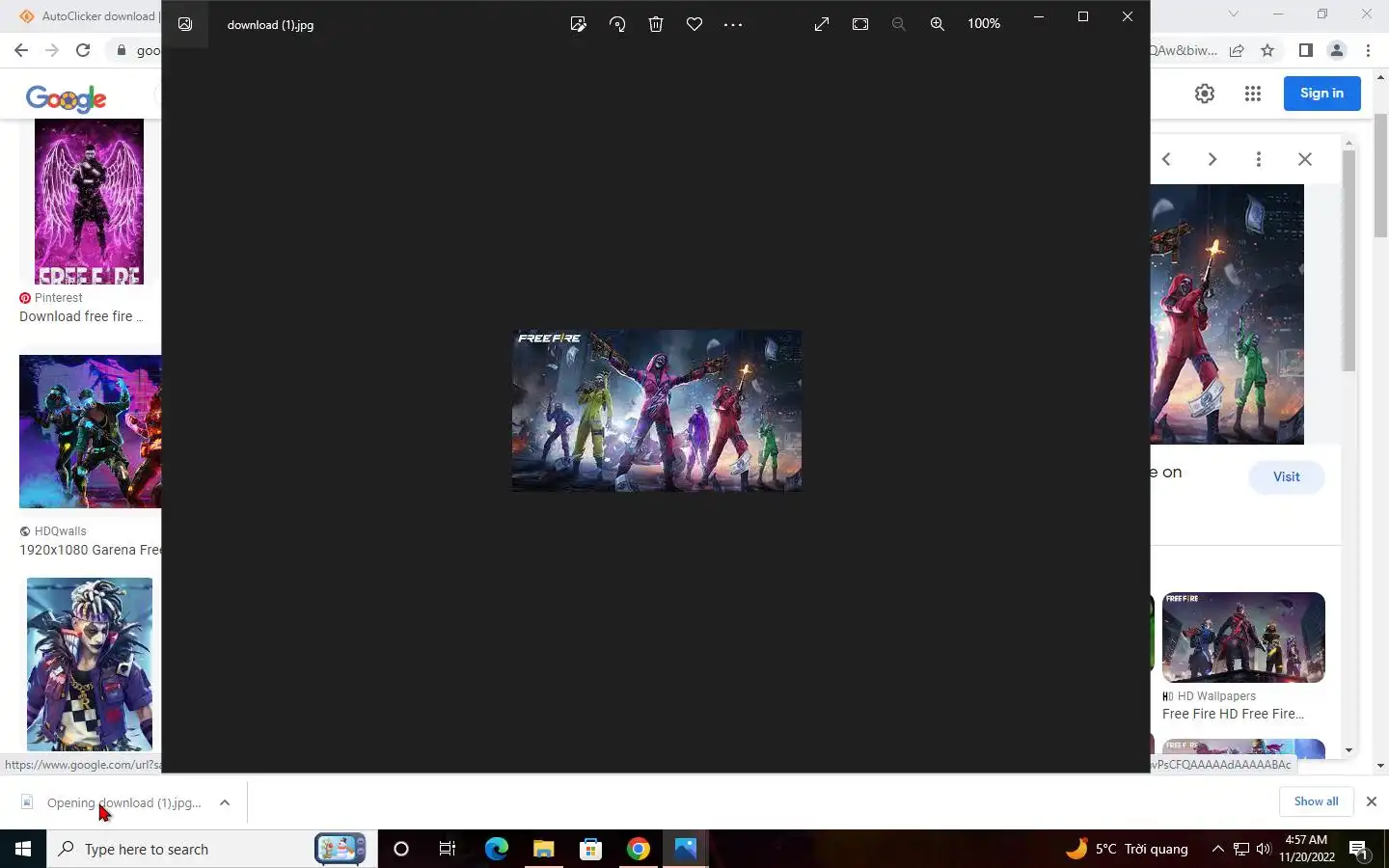
Task: Open Cortana circle on taskbar
Action: [x=401, y=849]
